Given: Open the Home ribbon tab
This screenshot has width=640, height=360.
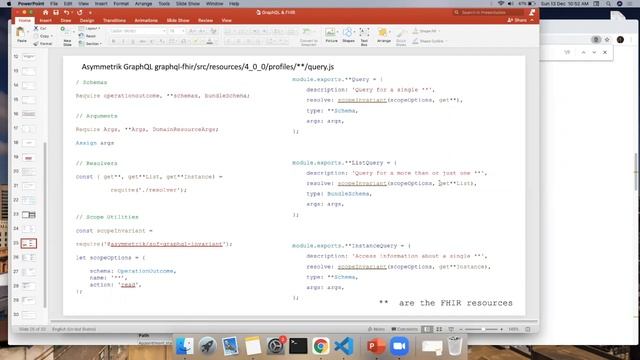Looking at the screenshot, I should coord(24,20).
